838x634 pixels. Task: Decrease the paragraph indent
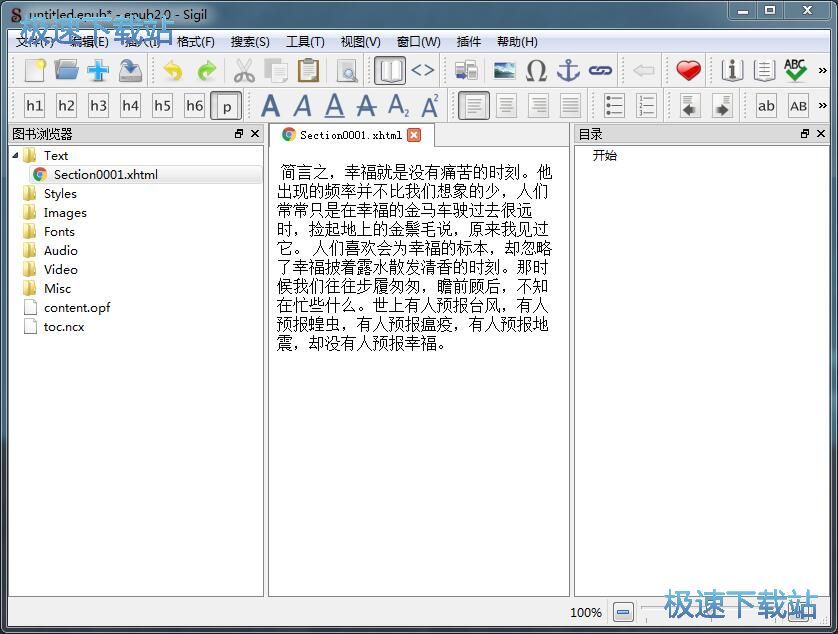pos(690,106)
